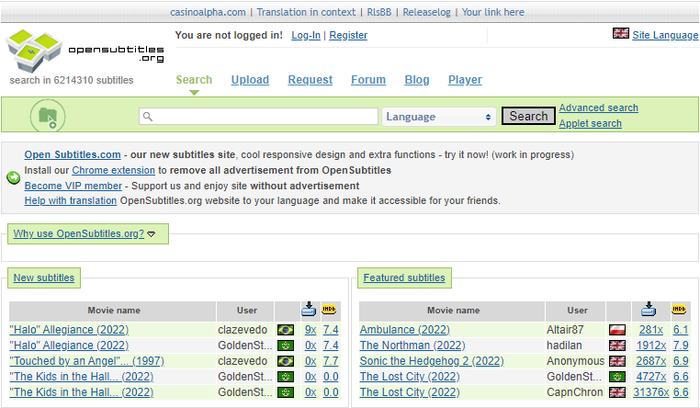Screen dimensions: 700x408
Task: Click IMDb column icon in Featured subtitles table
Action: click(x=679, y=309)
